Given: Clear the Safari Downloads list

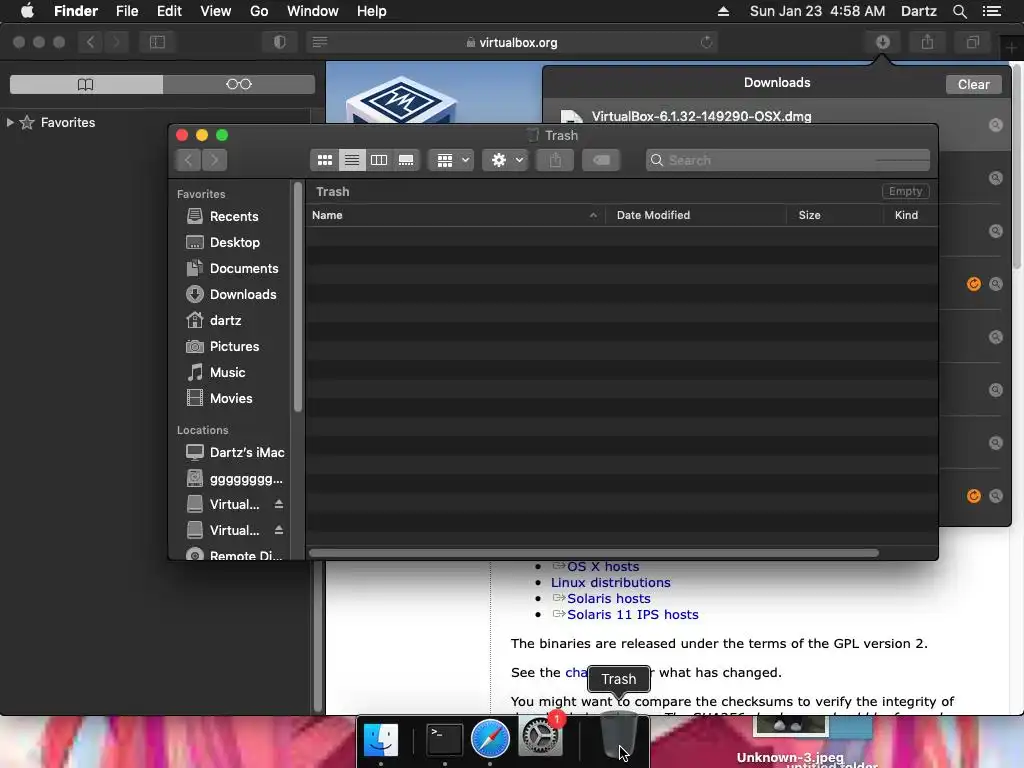Looking at the screenshot, I should pyautogui.click(x=973, y=84).
